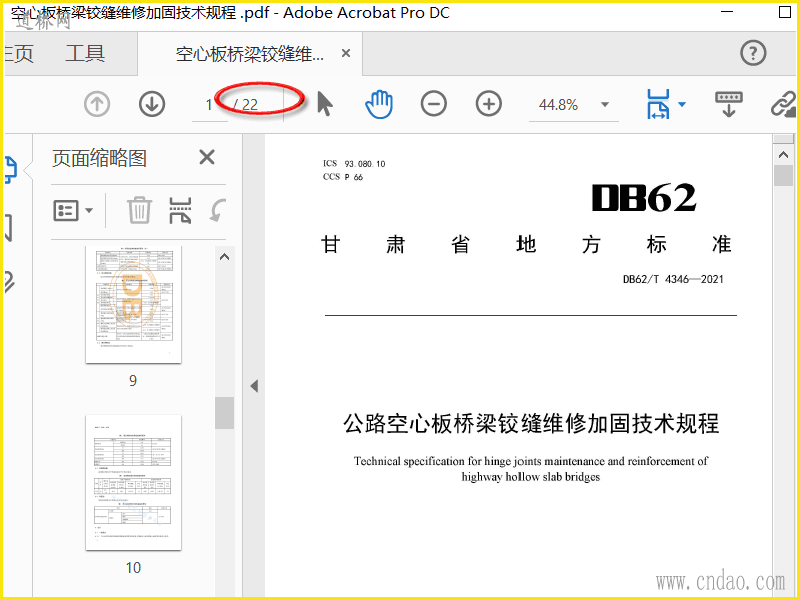Click the thumbnail label 9
800x600 pixels.
pos(133,381)
